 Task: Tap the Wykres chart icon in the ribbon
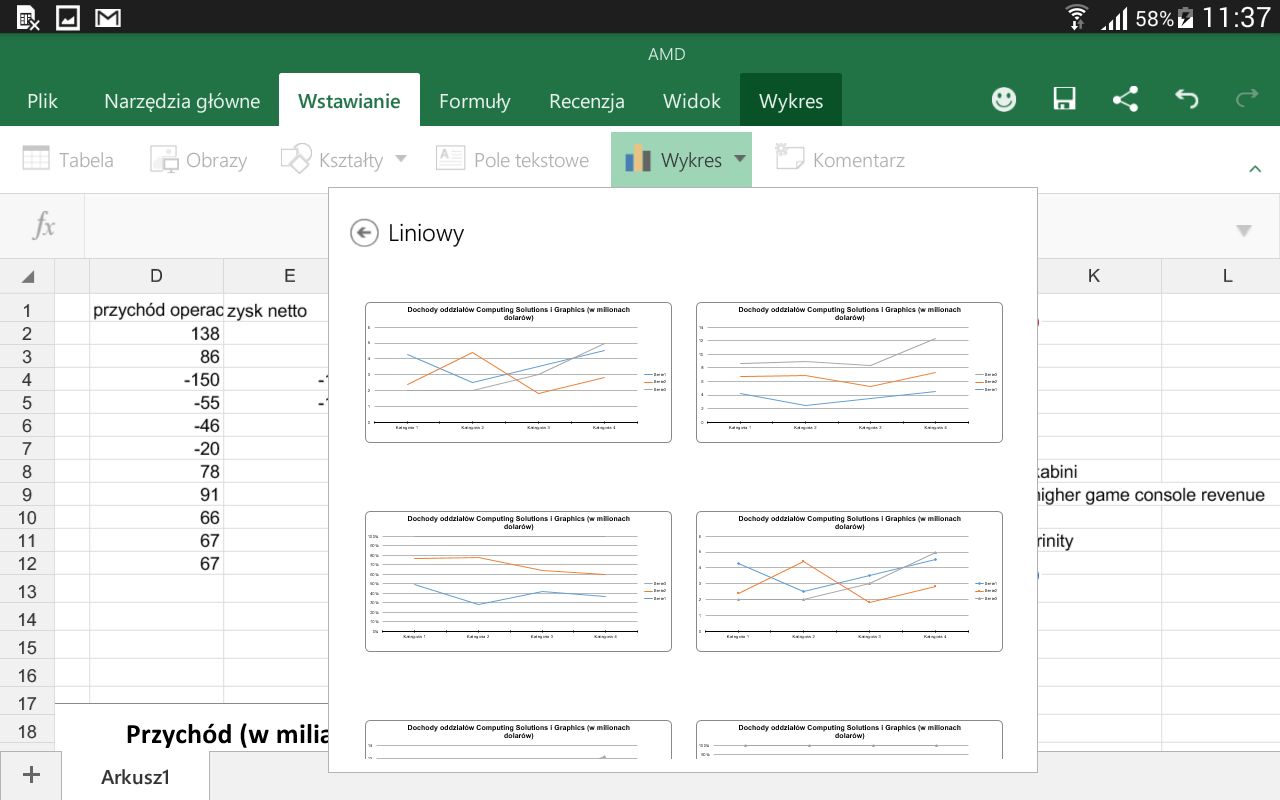638,159
